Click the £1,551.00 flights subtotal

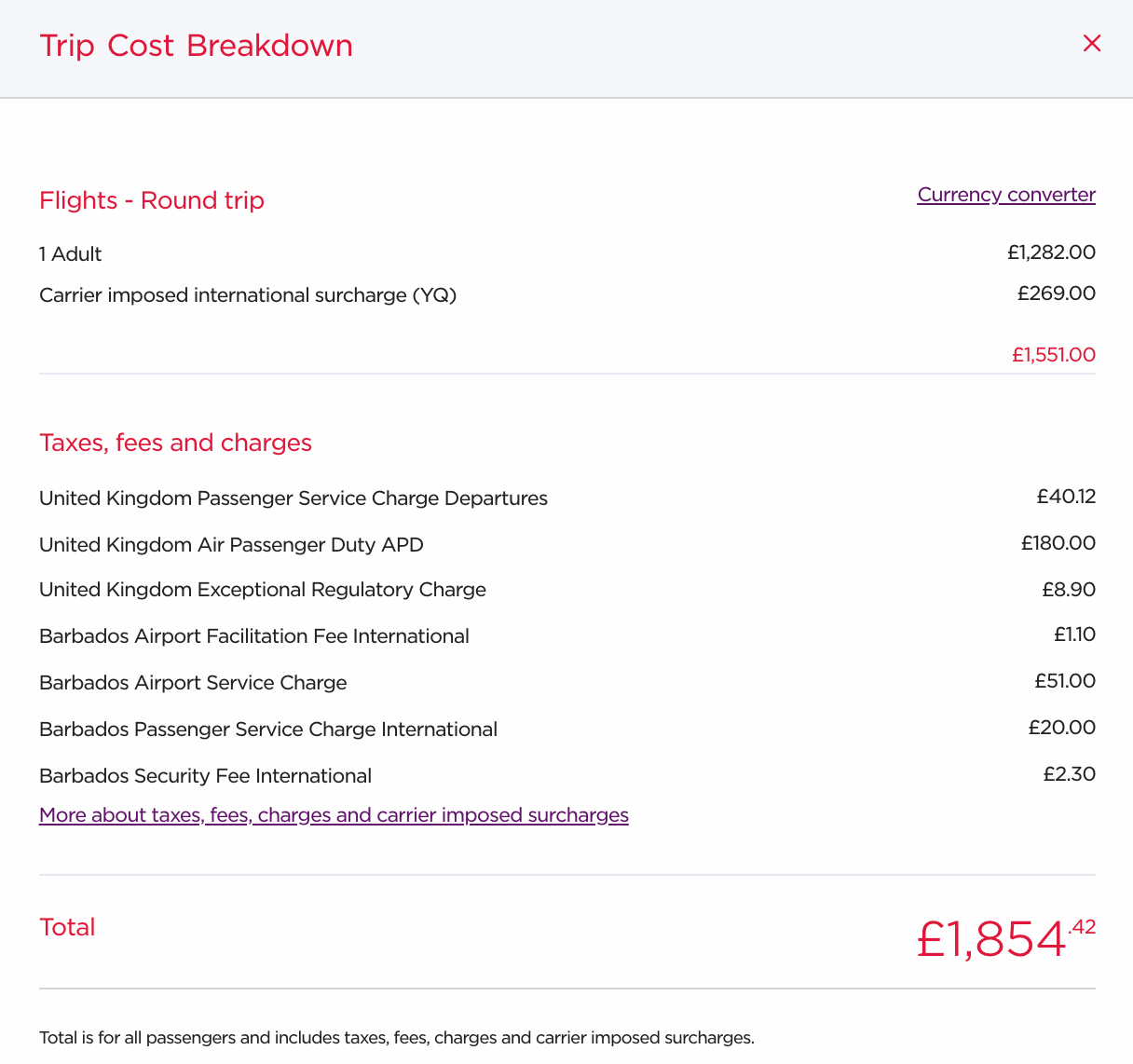1054,355
